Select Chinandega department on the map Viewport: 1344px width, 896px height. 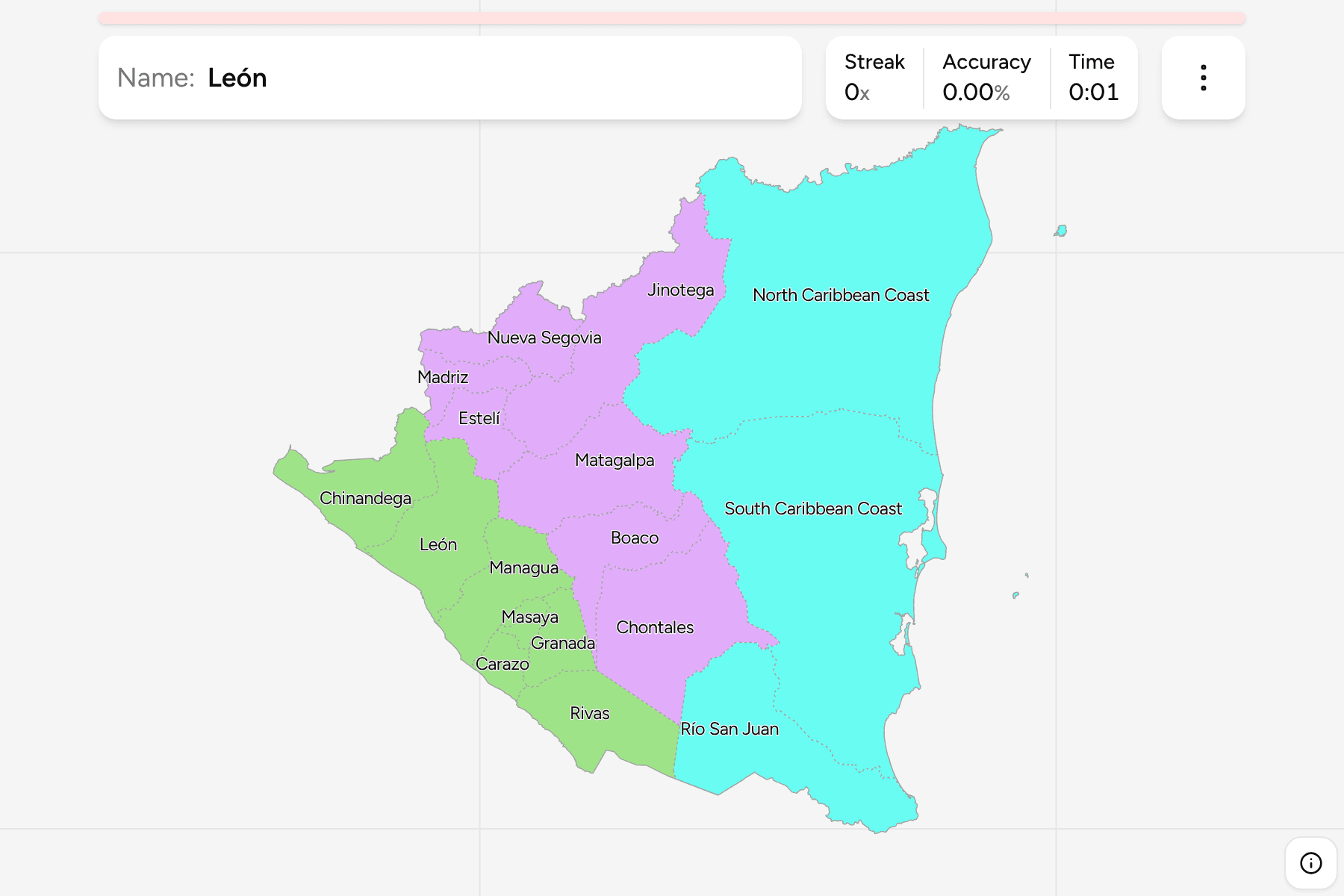click(365, 498)
